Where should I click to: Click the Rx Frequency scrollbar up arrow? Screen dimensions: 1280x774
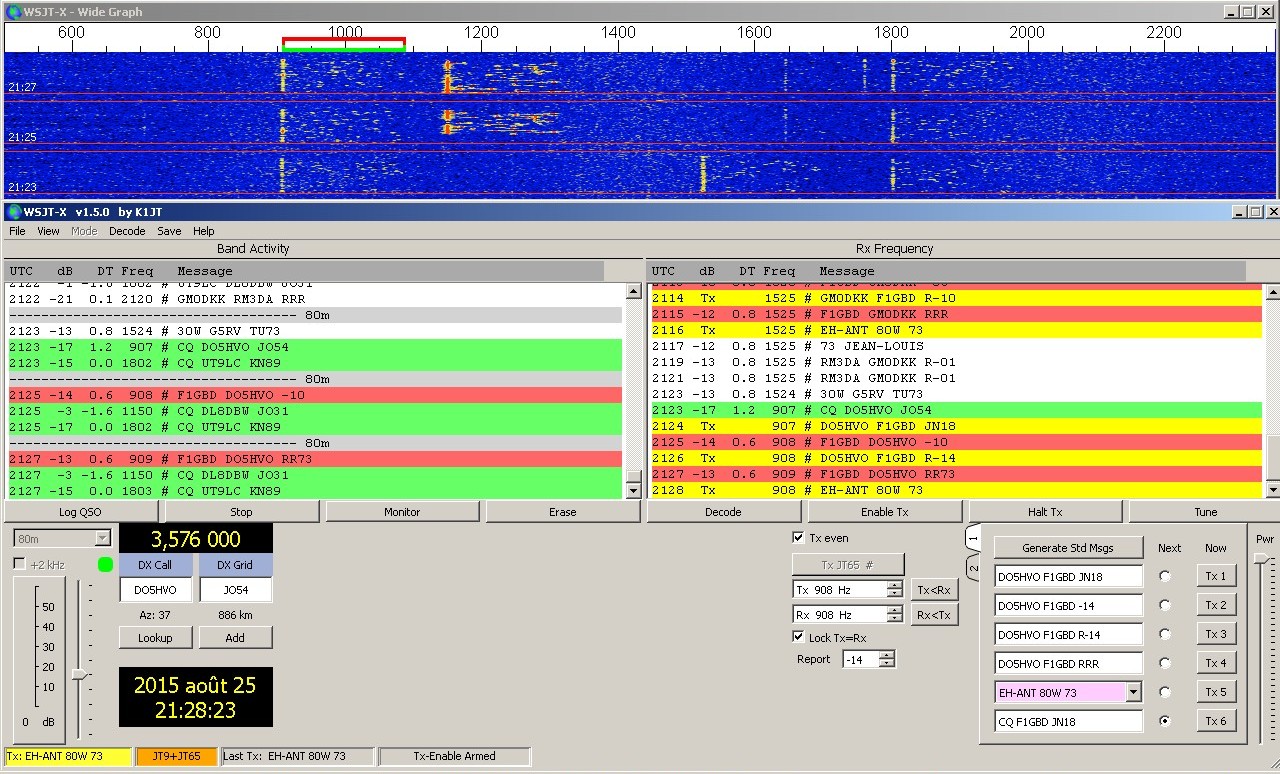(x=1272, y=292)
